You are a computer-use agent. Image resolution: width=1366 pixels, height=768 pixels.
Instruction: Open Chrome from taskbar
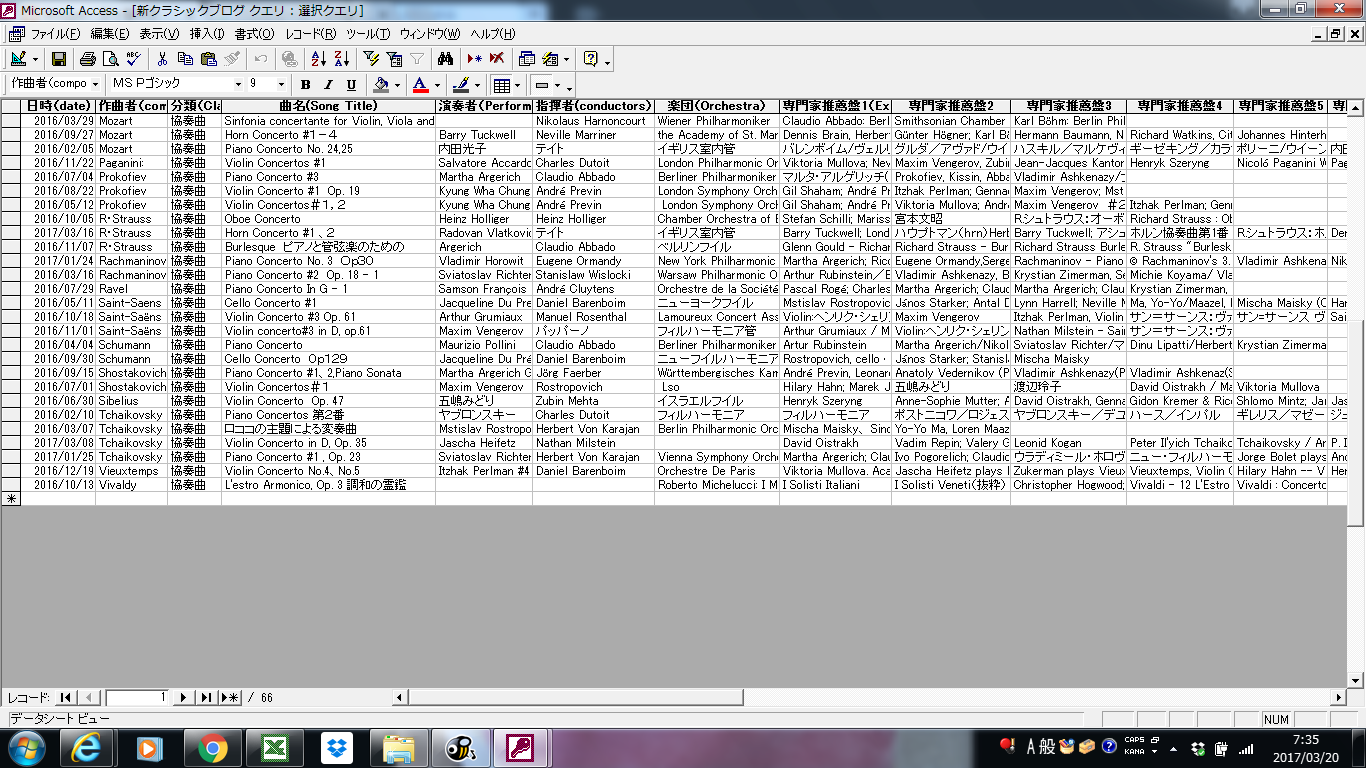[211, 747]
